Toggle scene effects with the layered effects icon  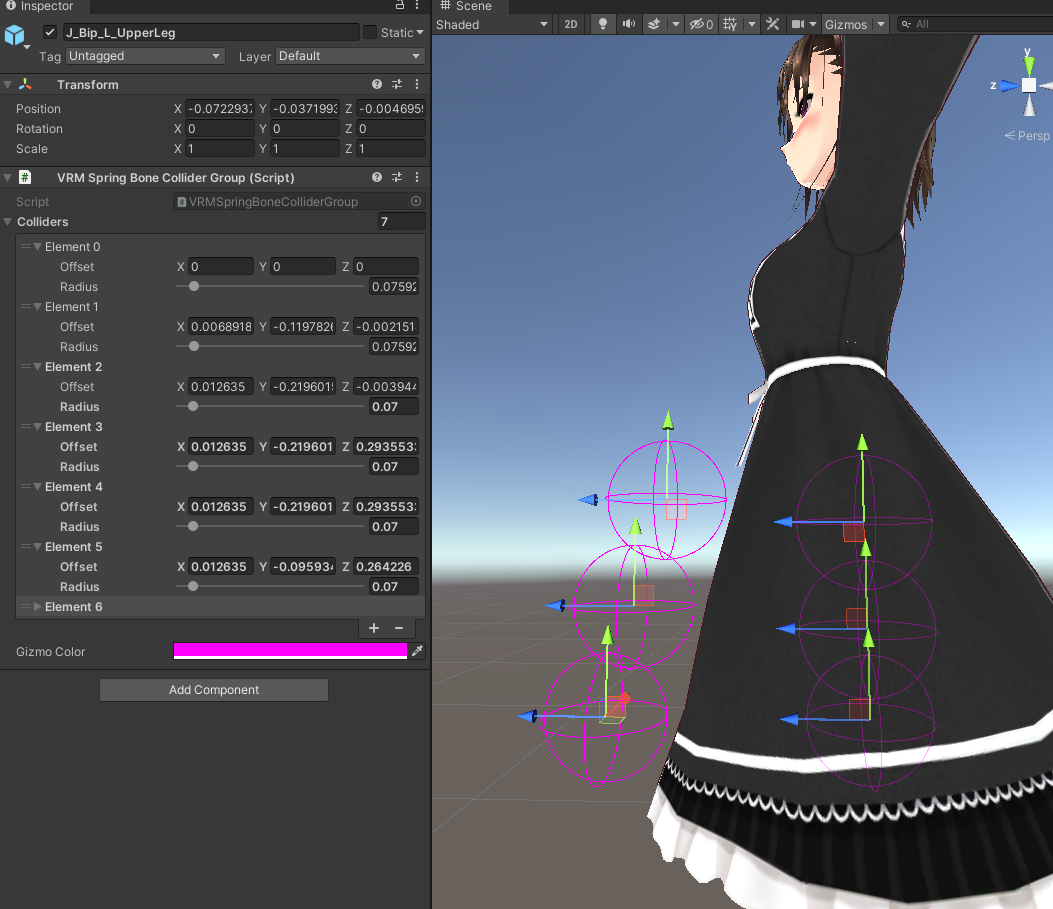pos(654,24)
